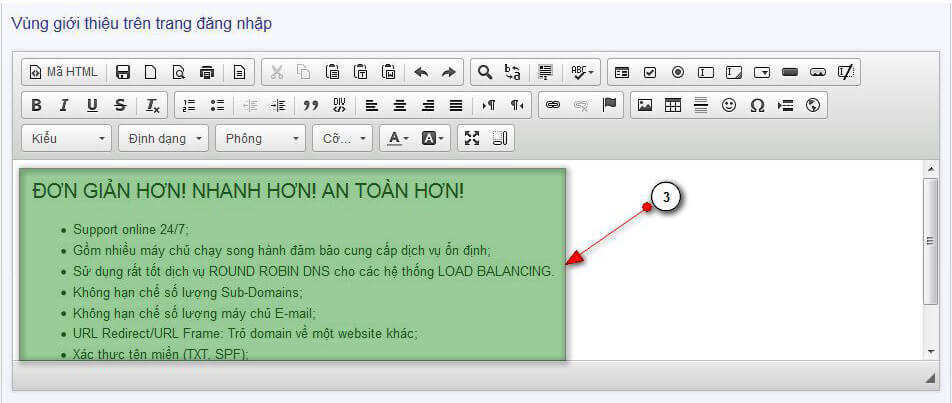Open the spell check ABC dropdown
952x403 pixels.
tap(583, 72)
